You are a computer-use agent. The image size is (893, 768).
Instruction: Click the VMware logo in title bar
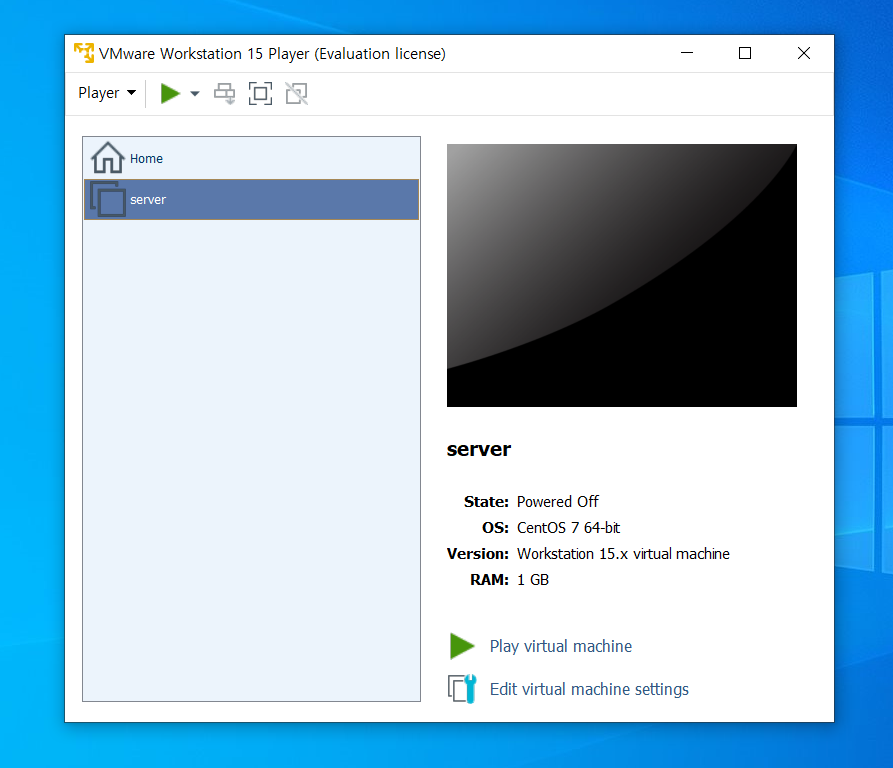(x=84, y=53)
